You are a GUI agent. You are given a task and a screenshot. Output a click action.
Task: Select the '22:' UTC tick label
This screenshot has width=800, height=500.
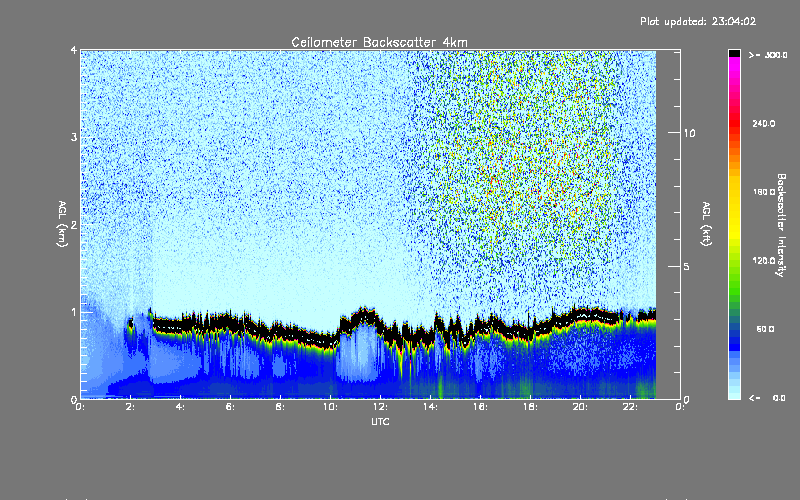[630, 407]
